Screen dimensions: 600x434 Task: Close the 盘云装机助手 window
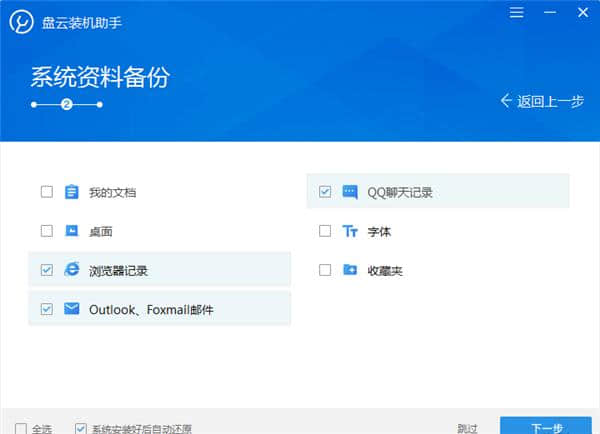(x=583, y=12)
